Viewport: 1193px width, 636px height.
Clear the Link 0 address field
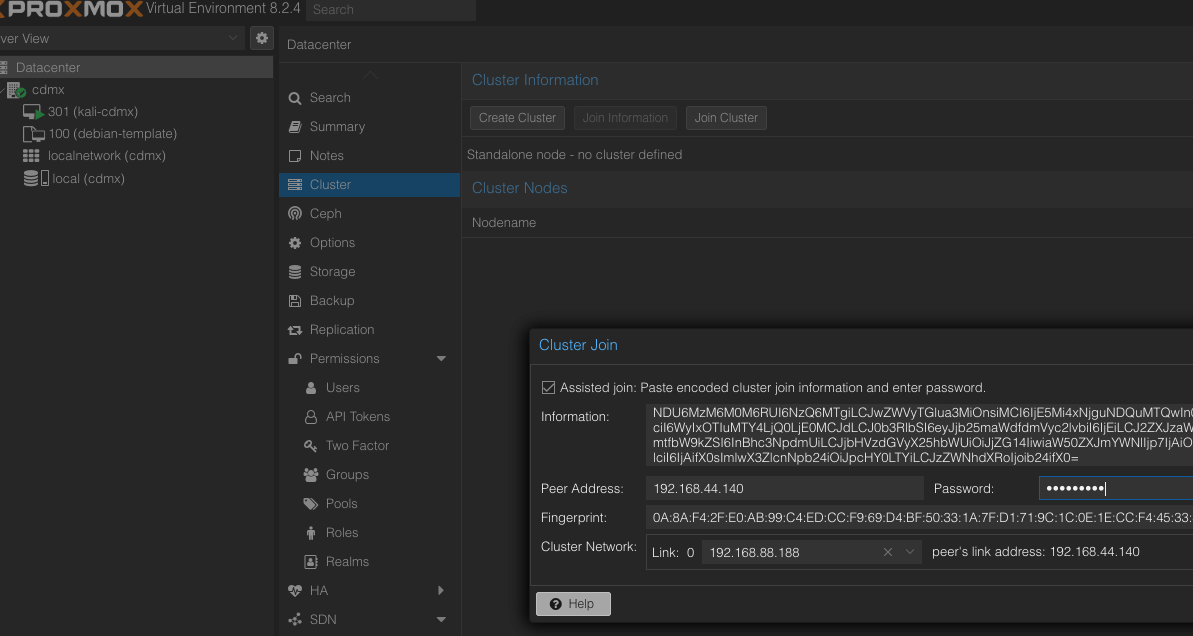[x=887, y=552]
